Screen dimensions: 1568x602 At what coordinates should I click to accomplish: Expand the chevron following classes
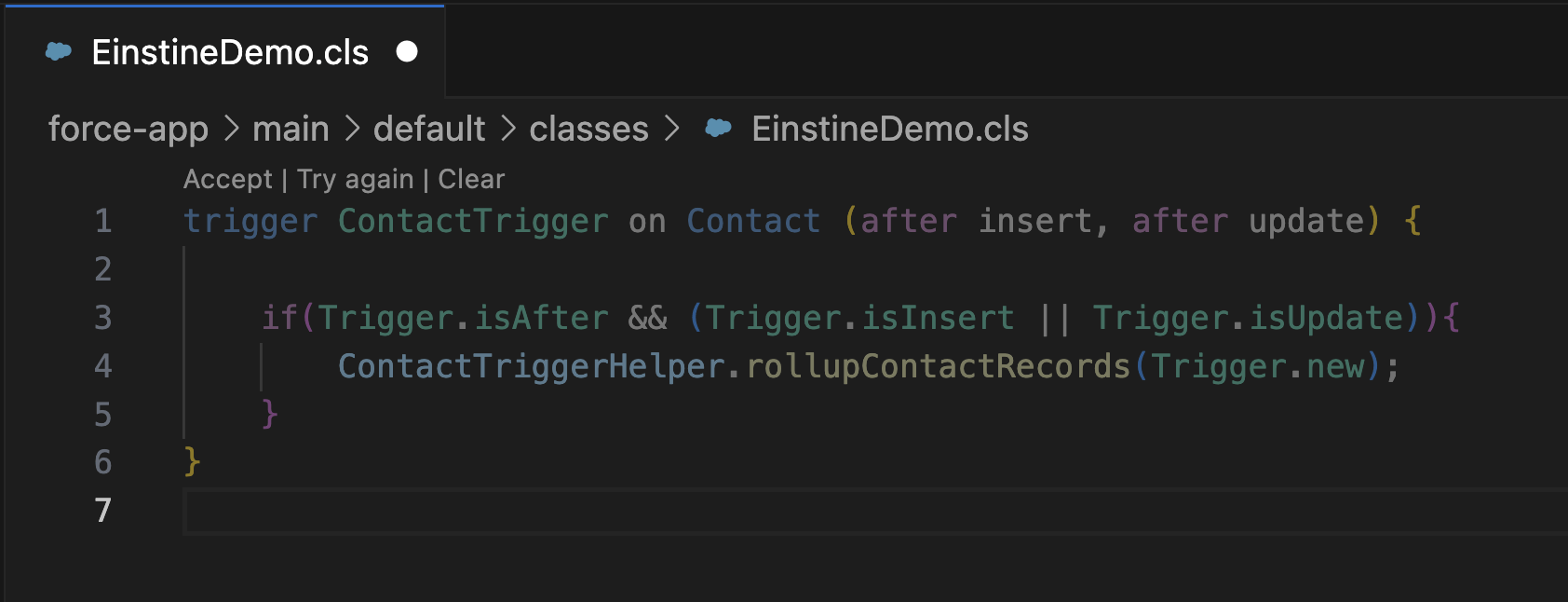(x=671, y=130)
